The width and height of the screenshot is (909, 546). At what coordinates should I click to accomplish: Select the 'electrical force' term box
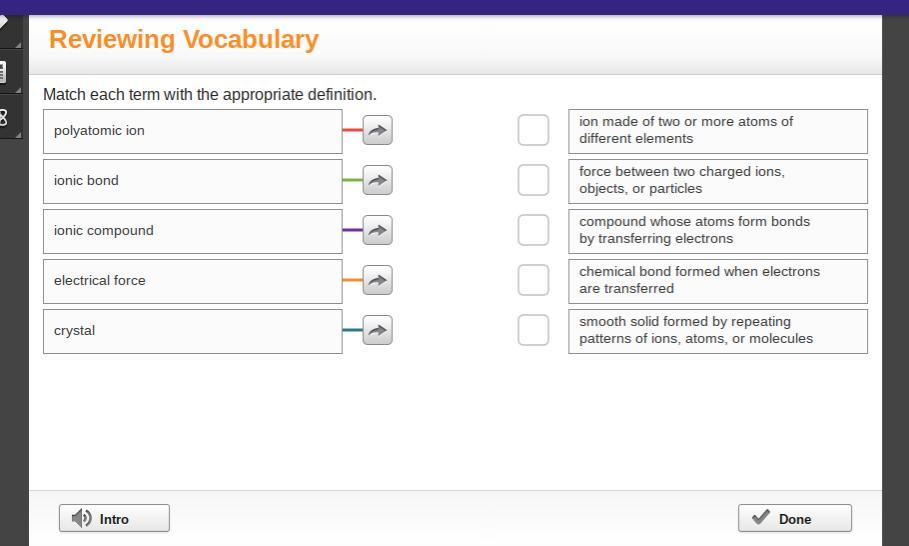coord(192,281)
